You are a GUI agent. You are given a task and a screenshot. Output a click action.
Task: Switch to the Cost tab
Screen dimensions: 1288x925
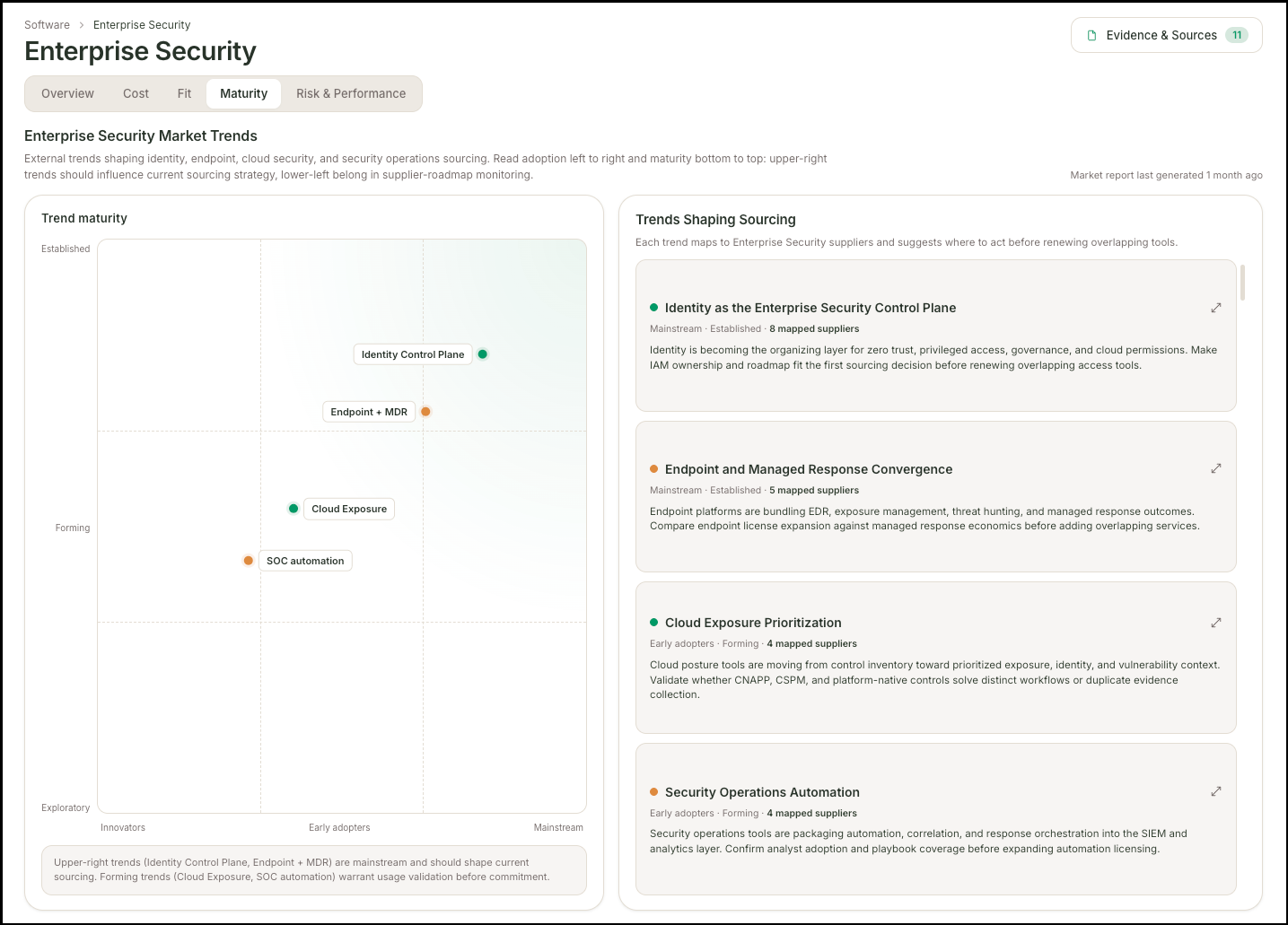point(136,93)
